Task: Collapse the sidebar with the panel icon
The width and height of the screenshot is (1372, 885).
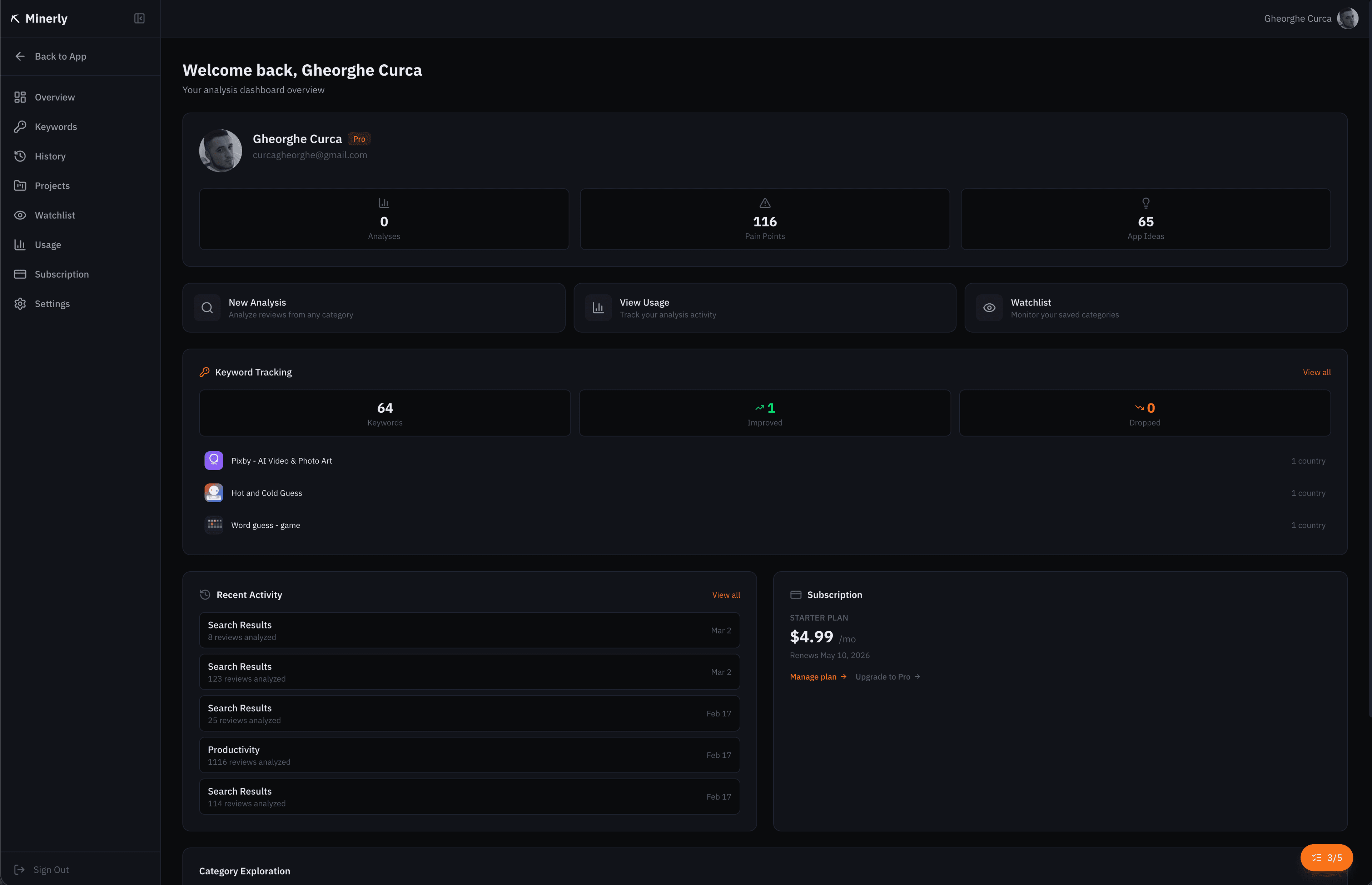Action: coord(139,18)
